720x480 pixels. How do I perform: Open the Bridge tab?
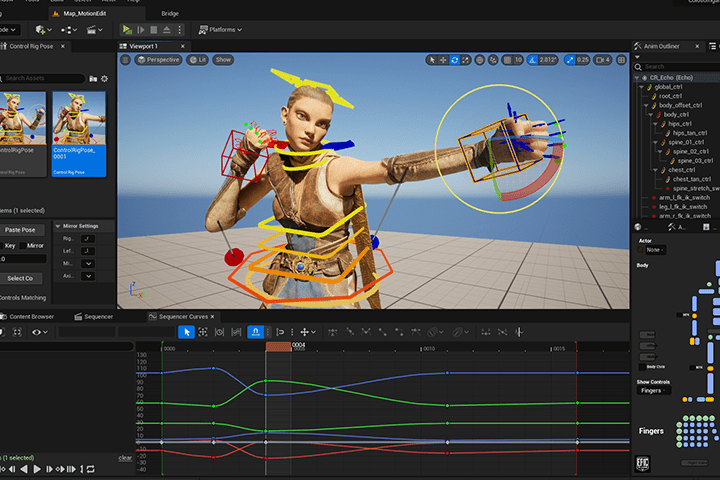click(x=170, y=13)
